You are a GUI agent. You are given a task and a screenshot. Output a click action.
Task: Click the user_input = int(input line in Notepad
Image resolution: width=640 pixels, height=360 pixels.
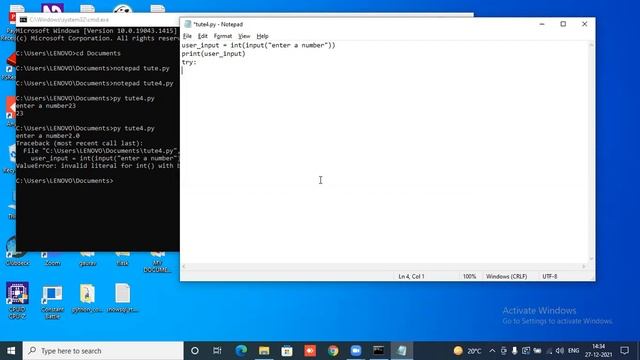point(258,45)
